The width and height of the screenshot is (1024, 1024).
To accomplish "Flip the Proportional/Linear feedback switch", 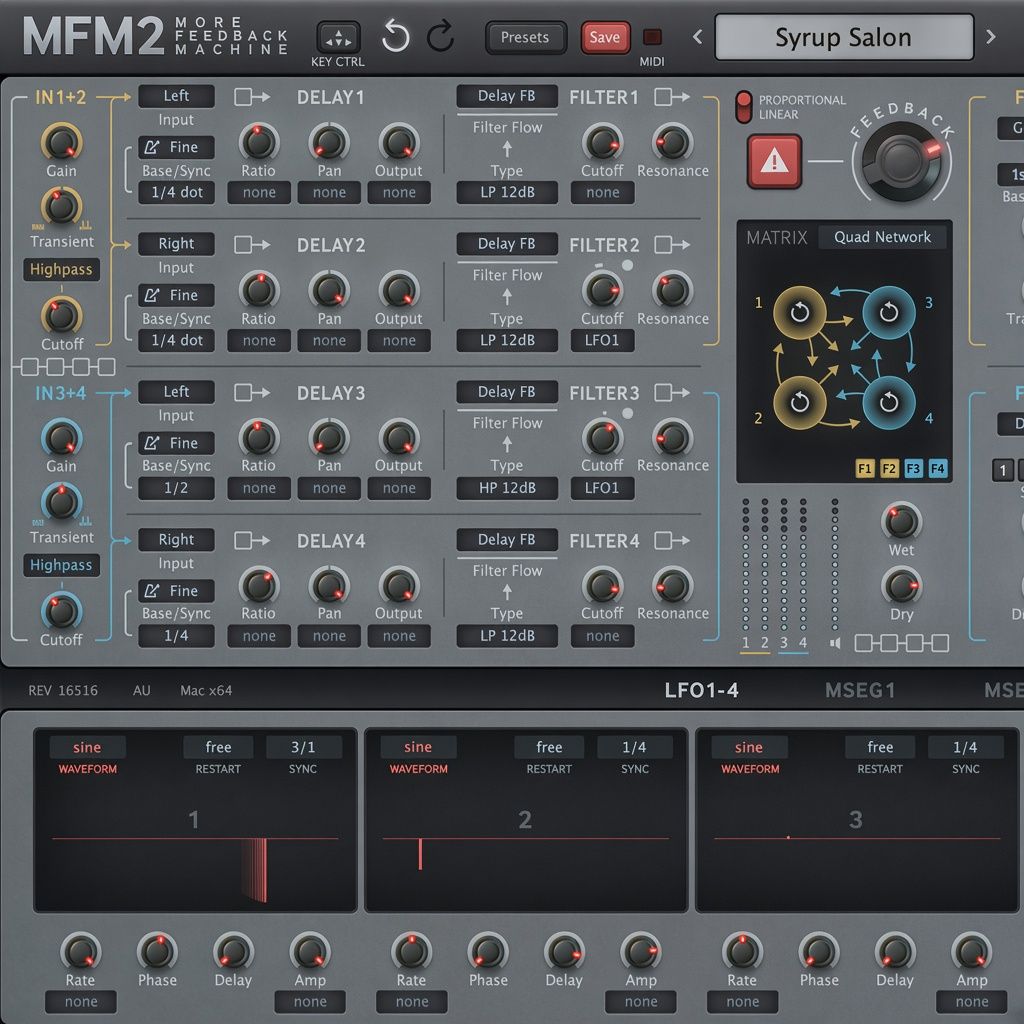I will [743, 107].
